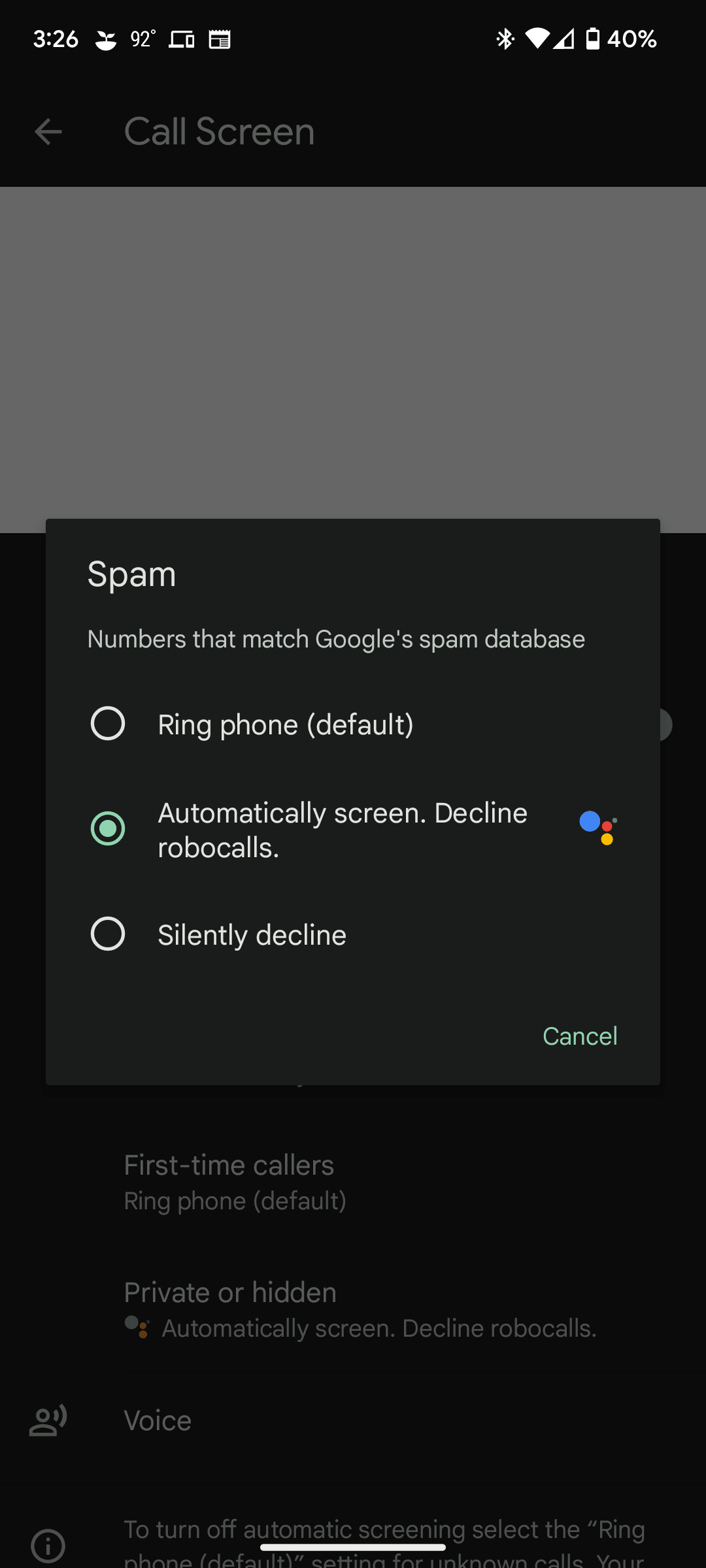Tap the info icon near the bottom
This screenshot has height=1568, width=706.
(x=47, y=1545)
